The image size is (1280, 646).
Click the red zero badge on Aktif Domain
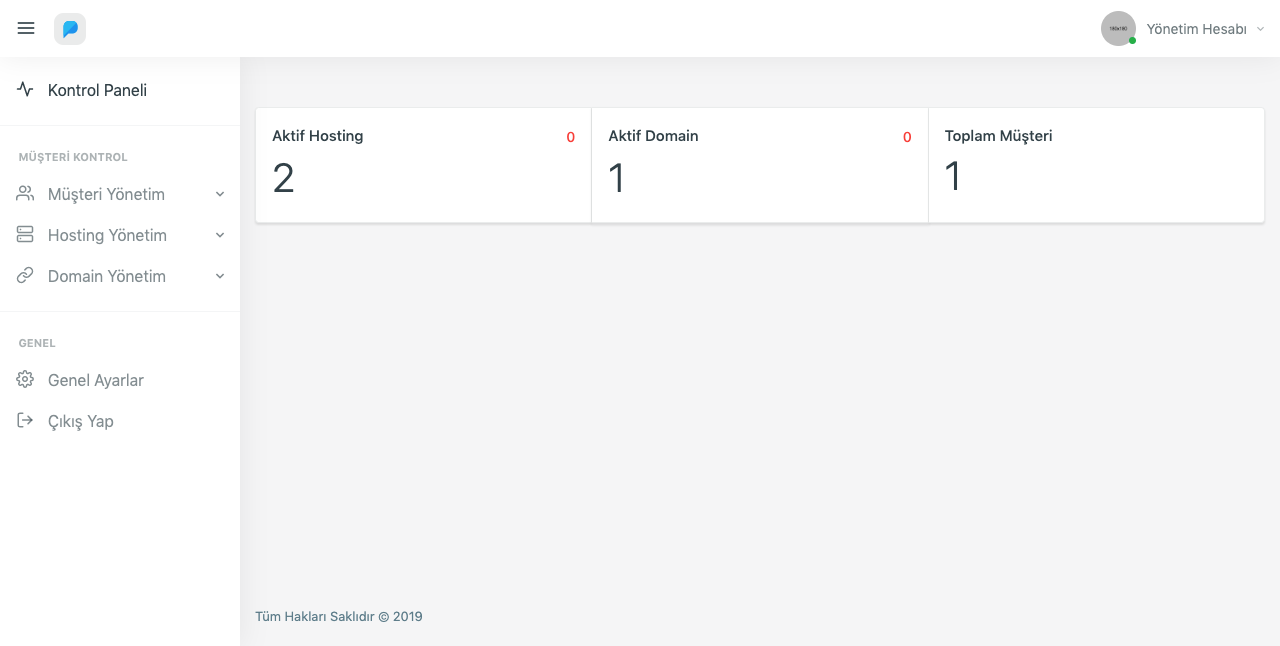907,138
